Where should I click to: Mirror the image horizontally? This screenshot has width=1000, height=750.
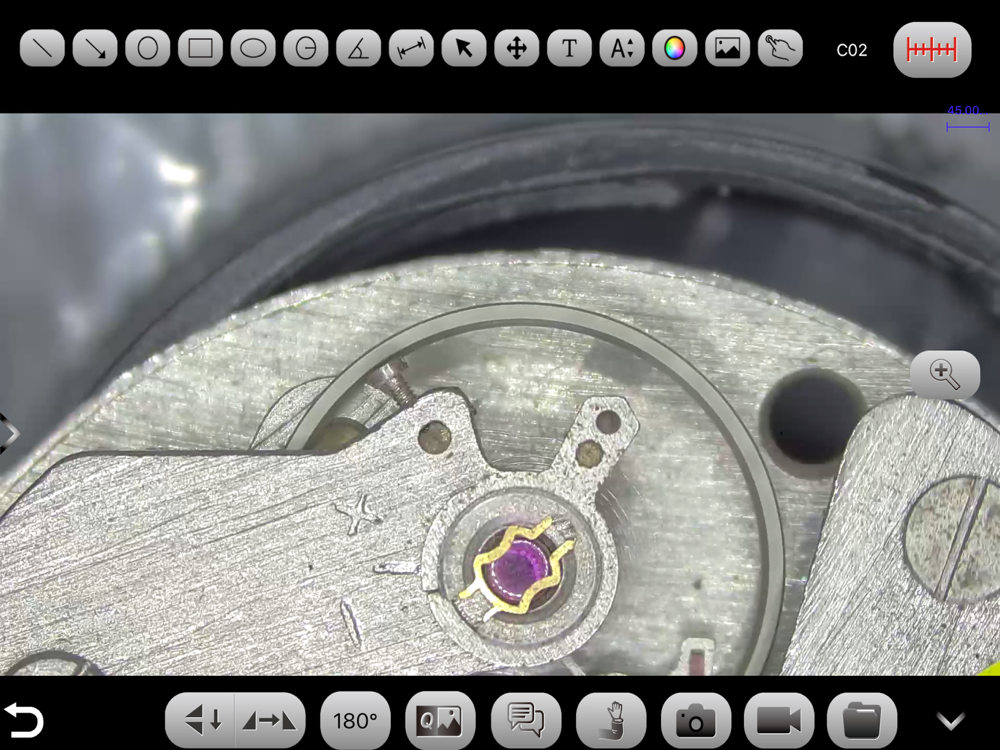click(x=270, y=721)
